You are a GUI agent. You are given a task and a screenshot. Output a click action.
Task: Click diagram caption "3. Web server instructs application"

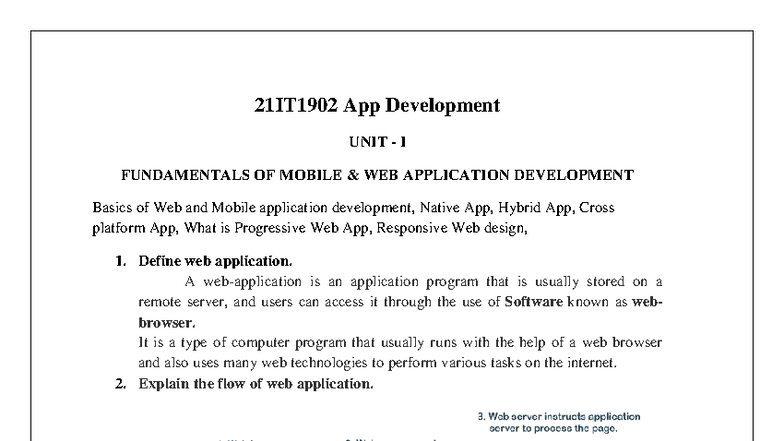coord(559,416)
